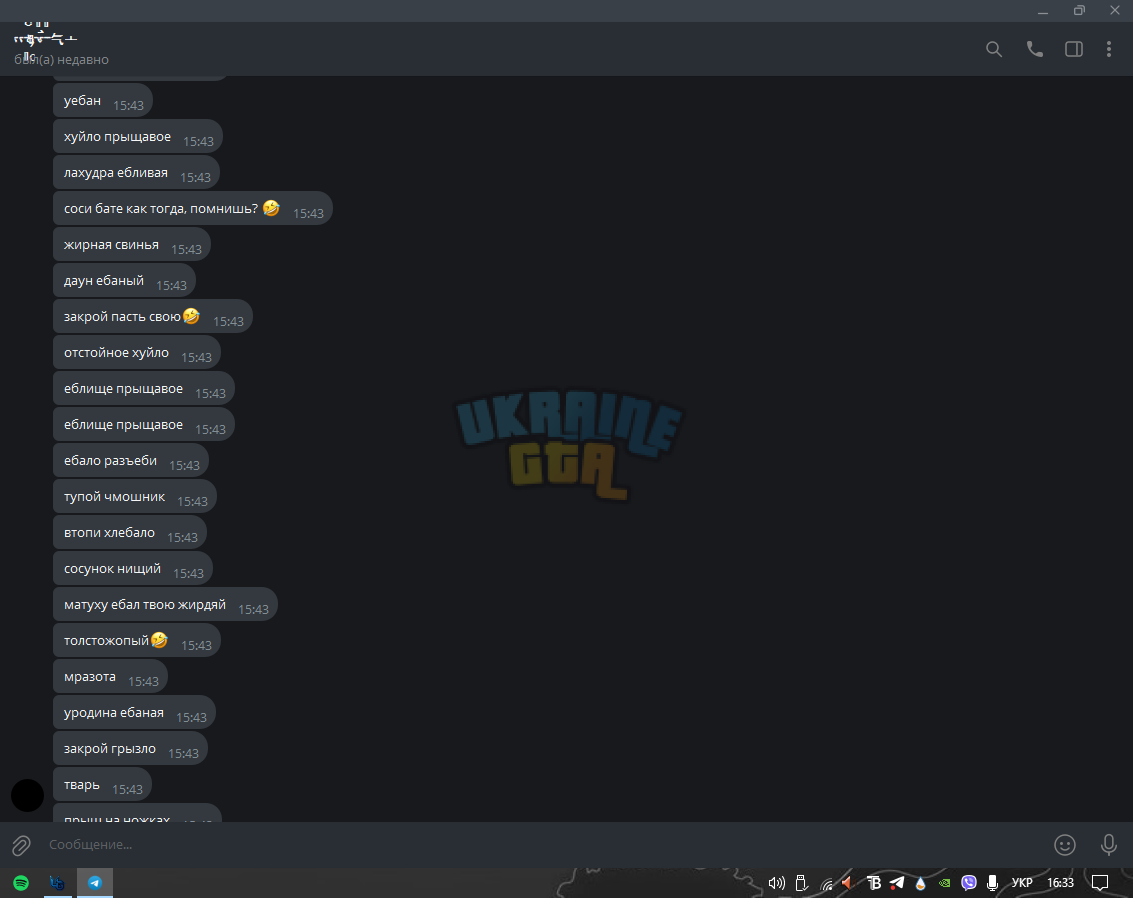This screenshot has width=1133, height=898.
Task: Select the message "закрой пасть свою"
Action: pyautogui.click(x=152, y=317)
